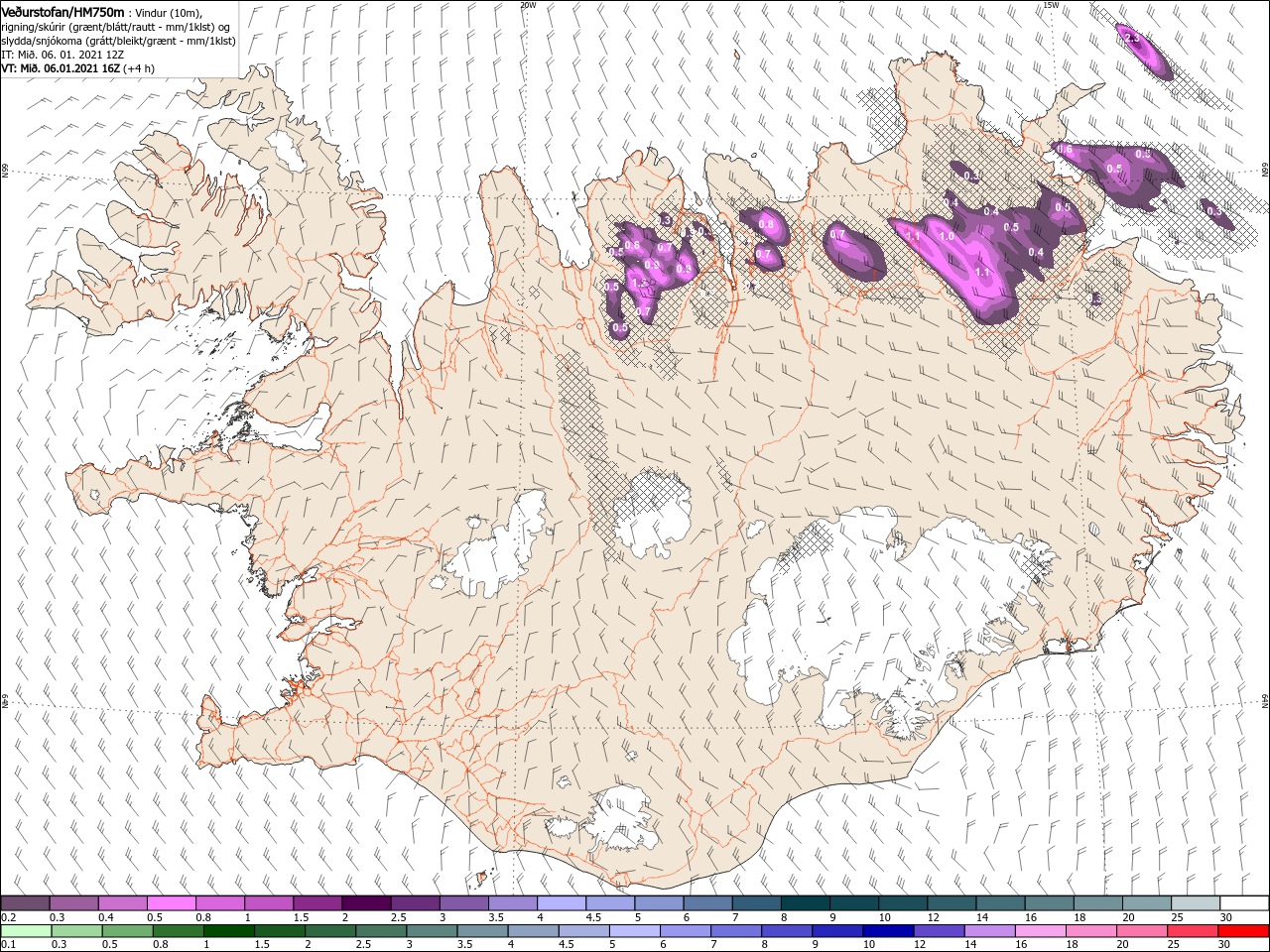Click the dark green lower swatch starting at 1

229,931
